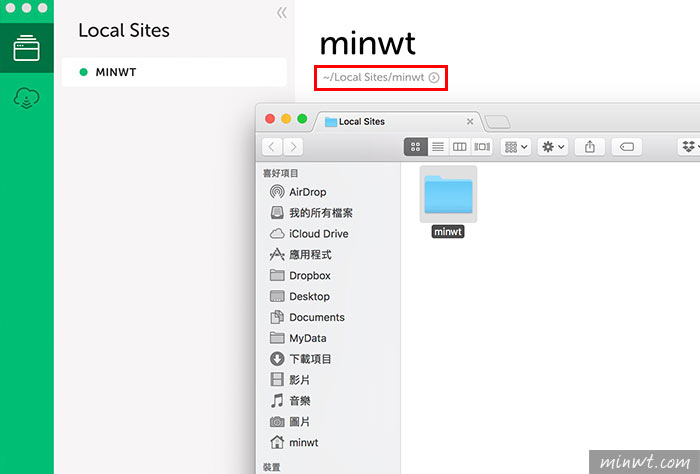Select 影片 in Finder sidebar
The width and height of the screenshot is (700, 474).
click(x=290, y=380)
